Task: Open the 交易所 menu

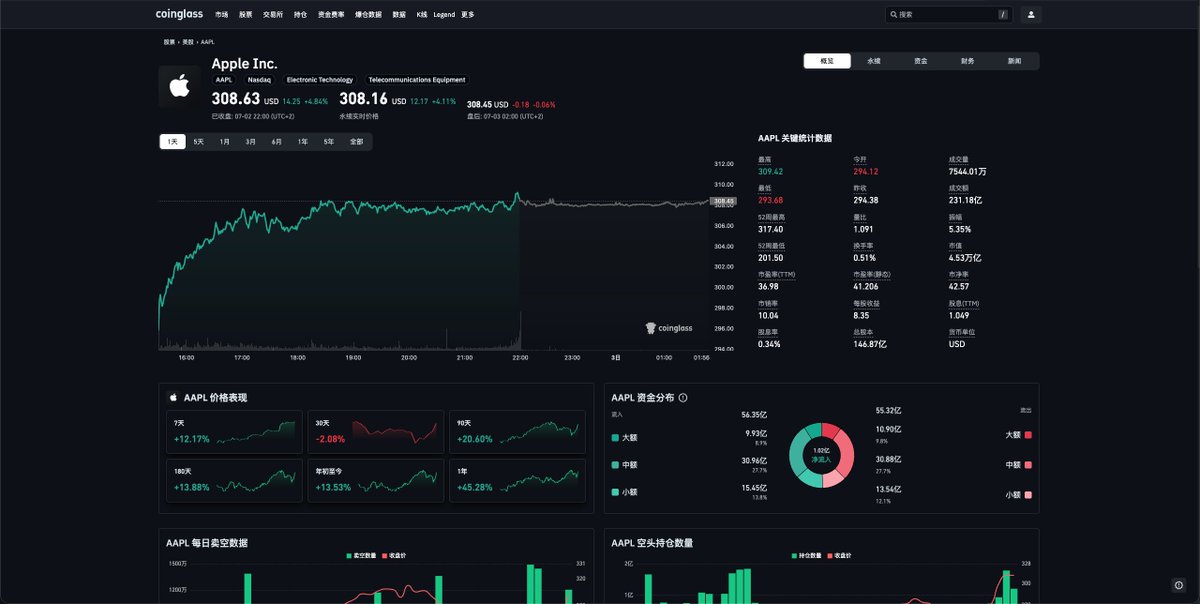Action: (273, 15)
